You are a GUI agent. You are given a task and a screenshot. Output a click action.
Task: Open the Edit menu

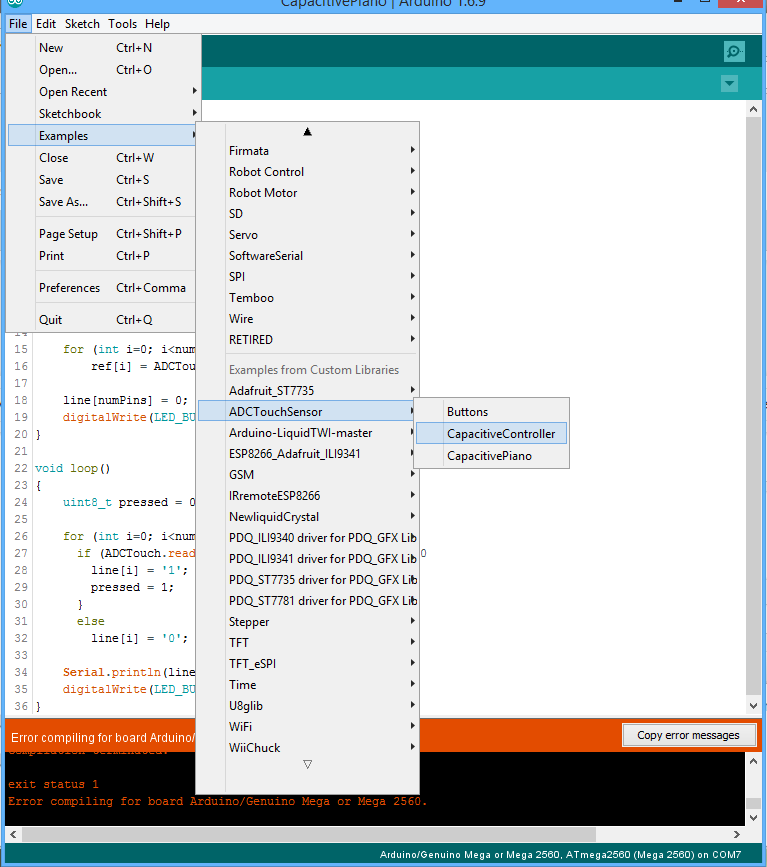coord(46,24)
